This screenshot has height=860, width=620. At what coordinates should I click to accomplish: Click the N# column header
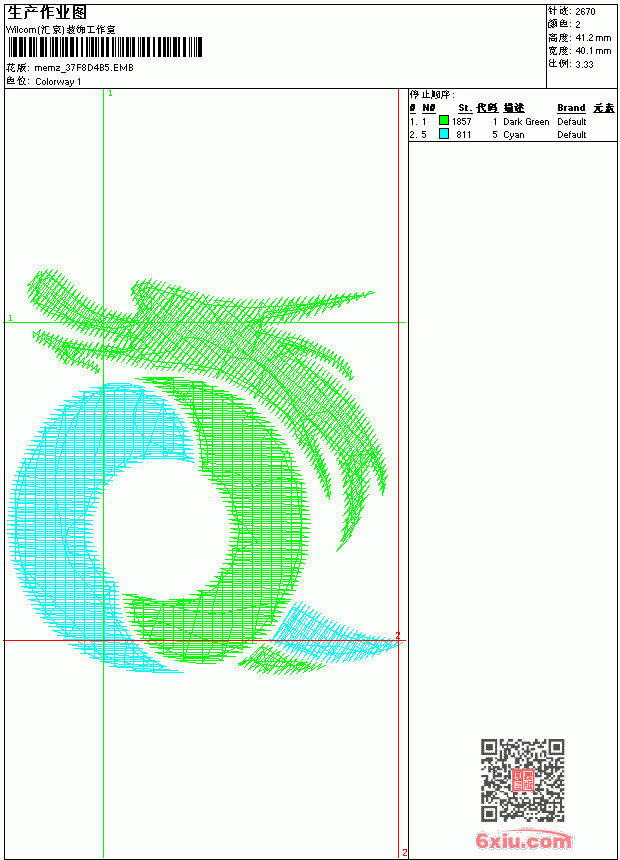pyautogui.click(x=429, y=108)
